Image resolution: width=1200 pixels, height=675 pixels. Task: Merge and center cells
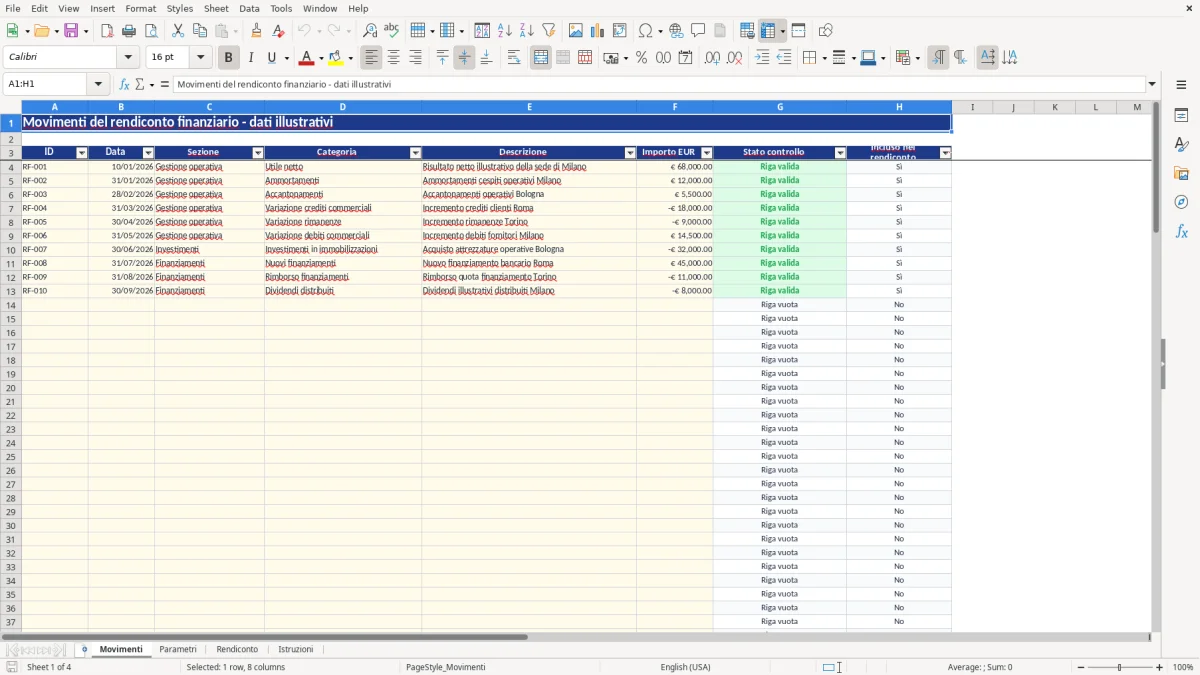tap(541, 58)
